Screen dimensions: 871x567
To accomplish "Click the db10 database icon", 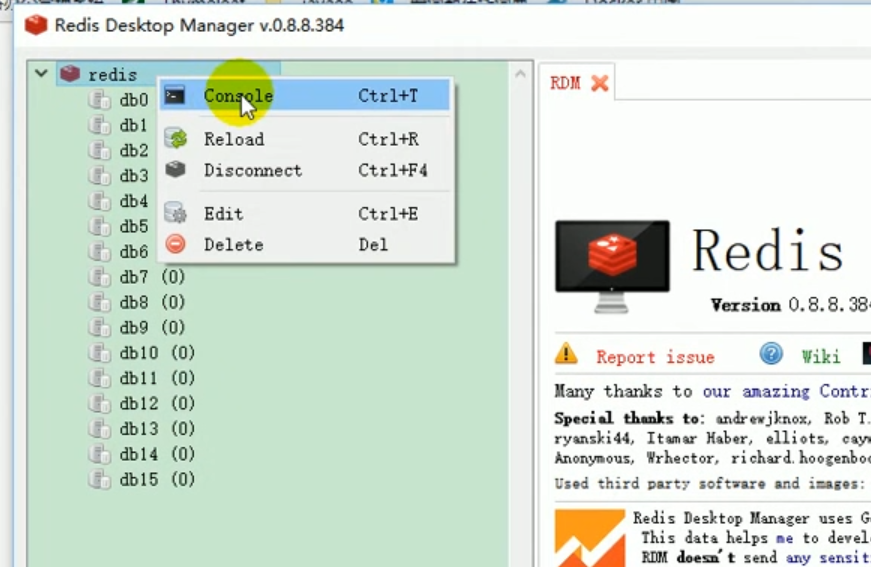I will [100, 353].
